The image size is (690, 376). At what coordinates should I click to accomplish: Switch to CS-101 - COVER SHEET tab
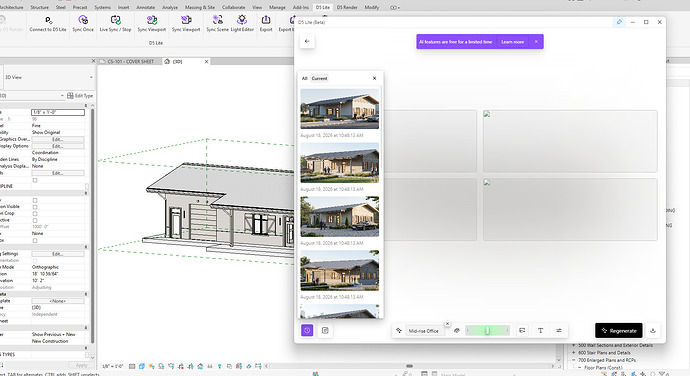point(131,62)
